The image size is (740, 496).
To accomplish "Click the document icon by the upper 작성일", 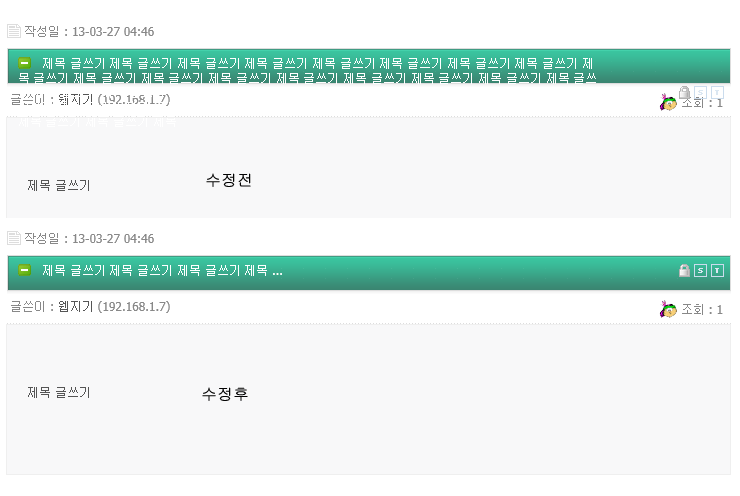I will click(x=14, y=31).
